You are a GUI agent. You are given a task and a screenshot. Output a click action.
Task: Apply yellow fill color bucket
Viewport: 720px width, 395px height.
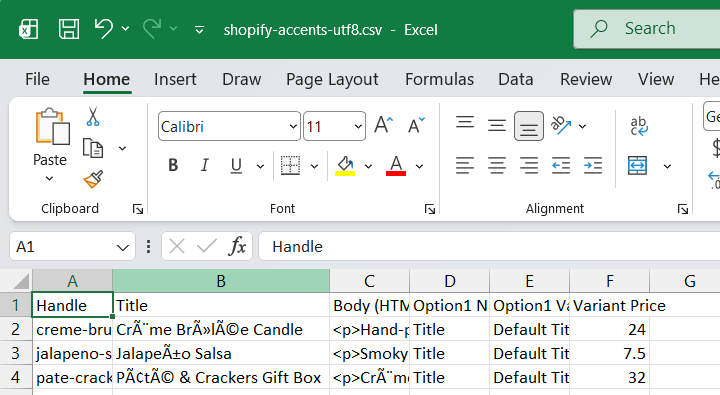345,165
